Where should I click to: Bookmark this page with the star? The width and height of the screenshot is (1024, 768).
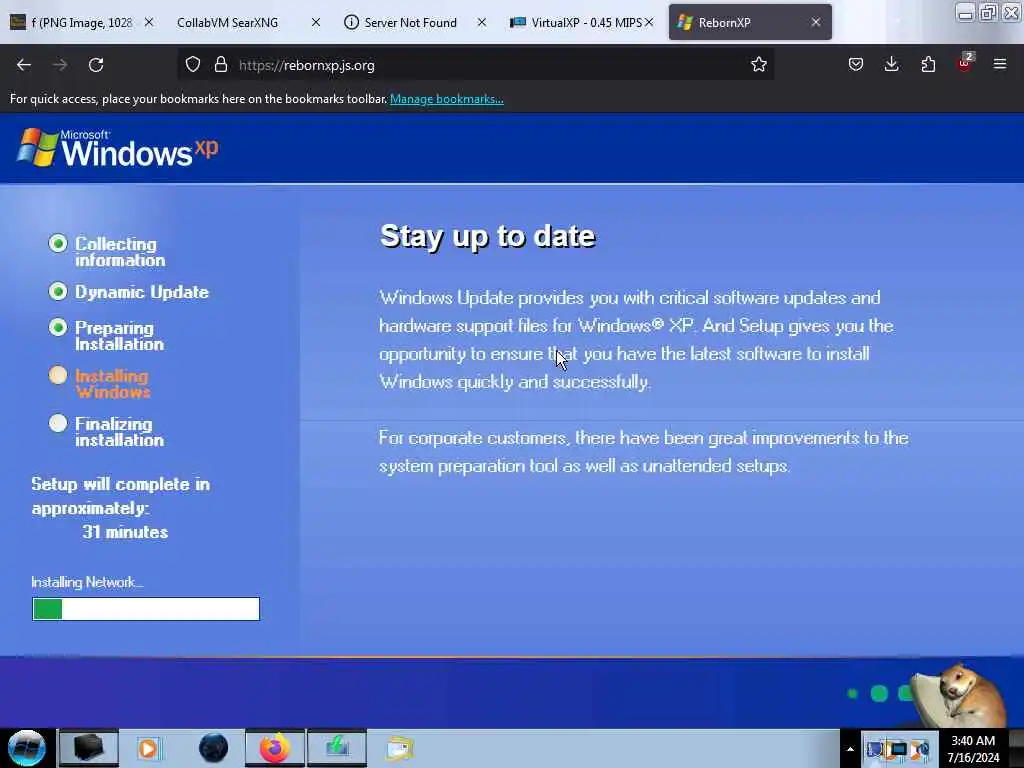(x=758, y=65)
